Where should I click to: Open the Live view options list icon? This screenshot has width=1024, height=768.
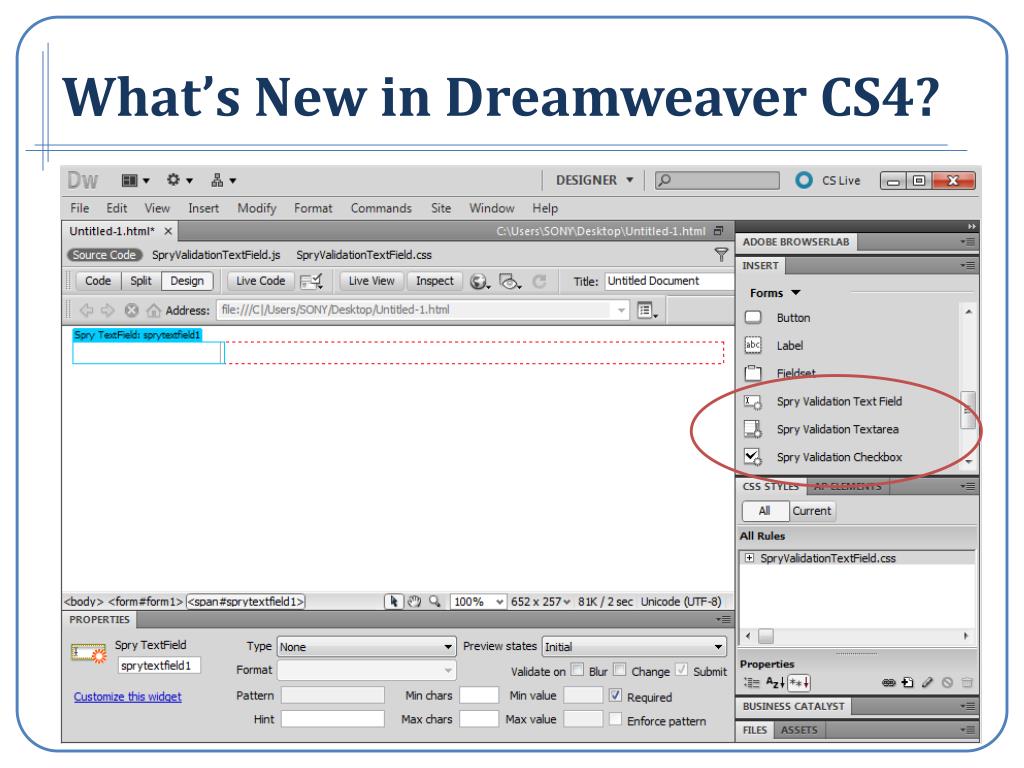(647, 311)
